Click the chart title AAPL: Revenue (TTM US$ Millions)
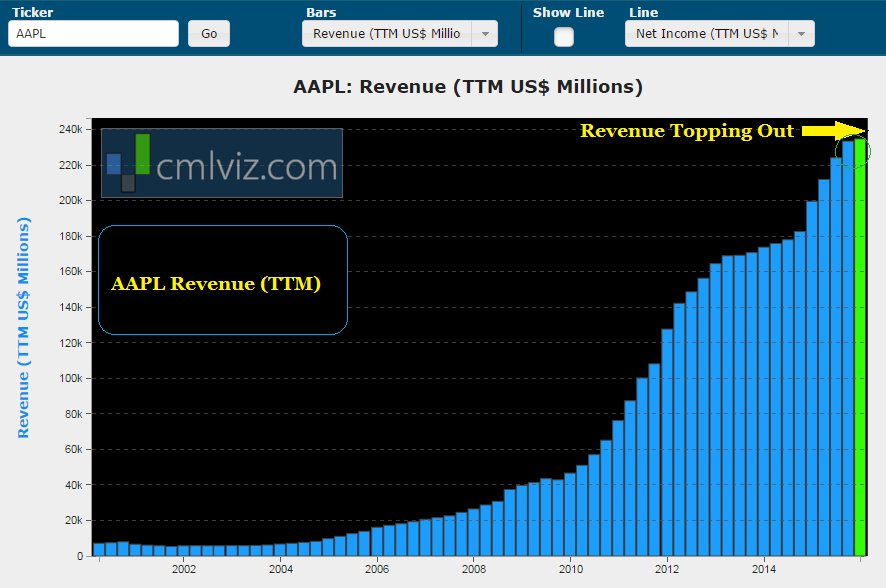Viewport: 886px width, 588px height. click(x=468, y=87)
